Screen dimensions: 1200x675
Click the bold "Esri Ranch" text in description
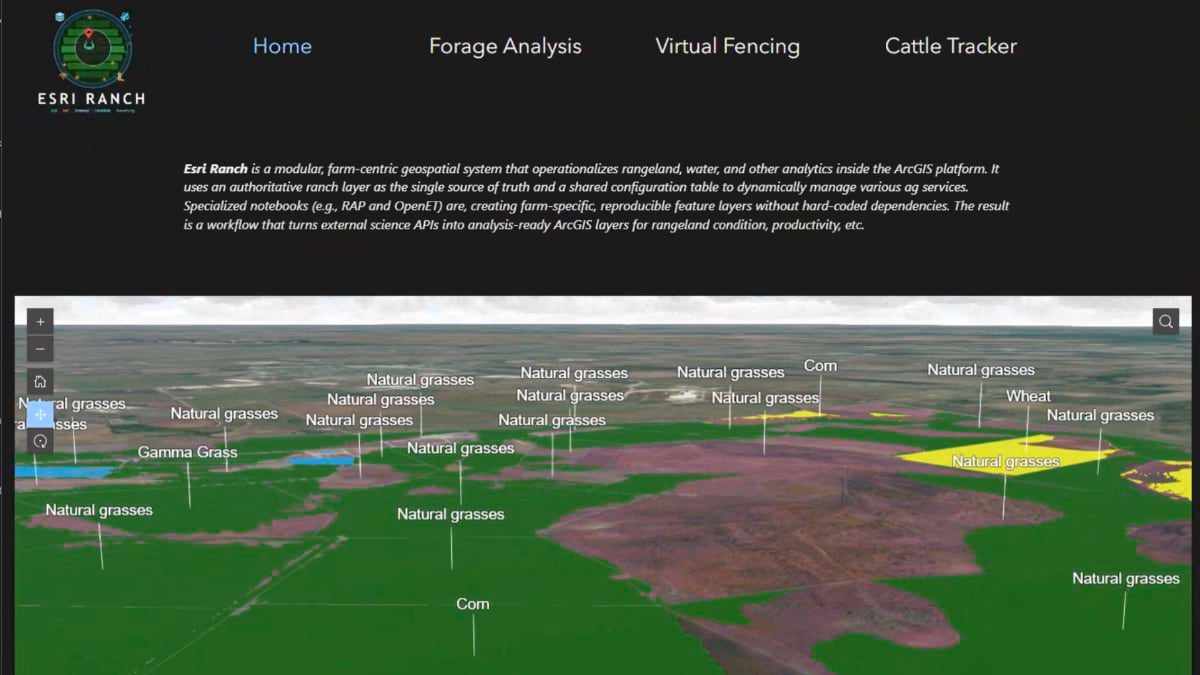(215, 169)
